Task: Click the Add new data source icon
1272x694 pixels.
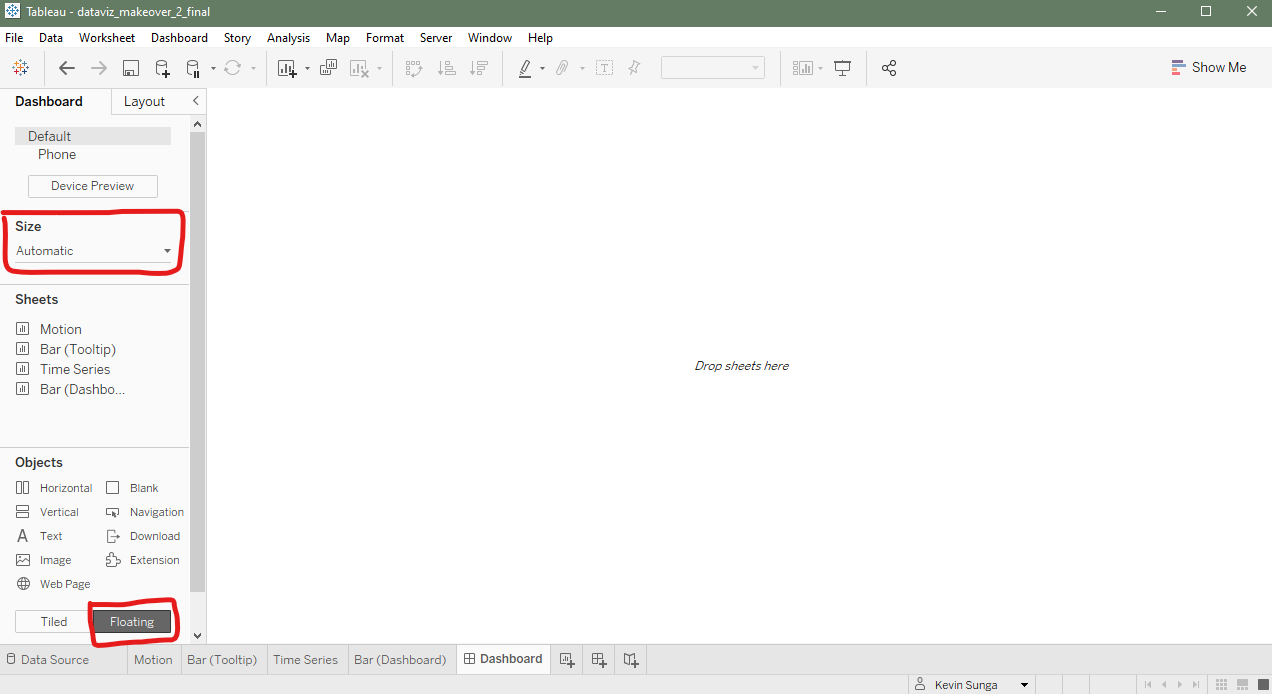Action: click(x=162, y=68)
